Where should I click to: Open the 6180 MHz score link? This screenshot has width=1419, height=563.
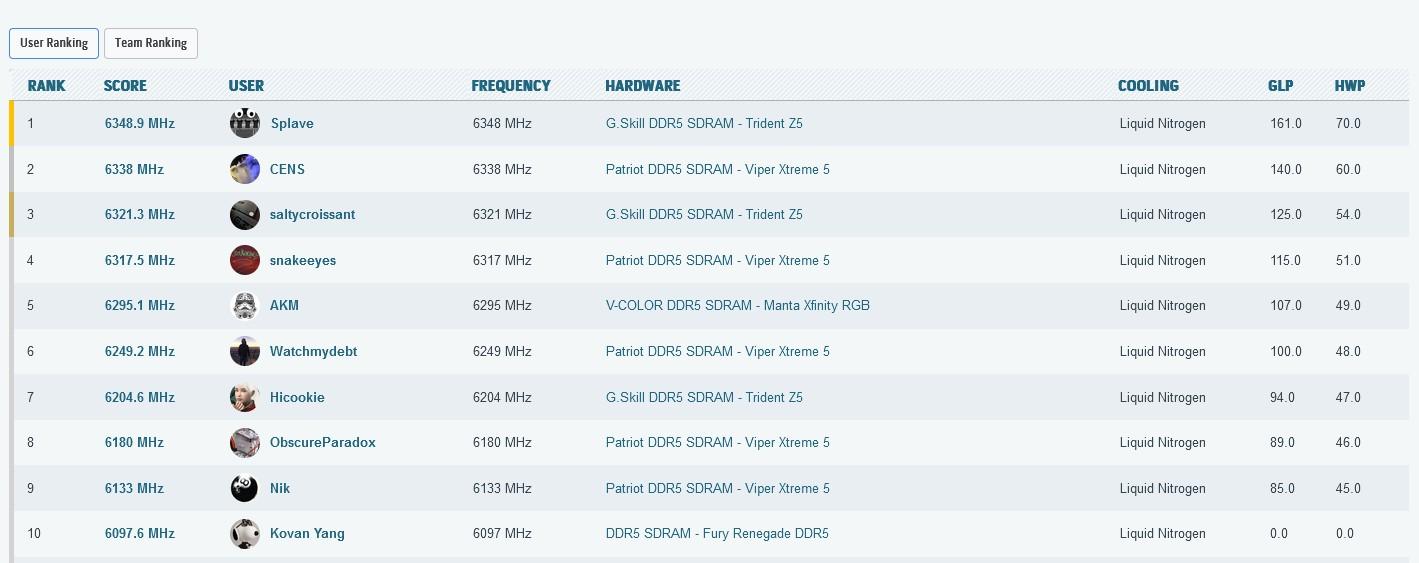pos(134,442)
